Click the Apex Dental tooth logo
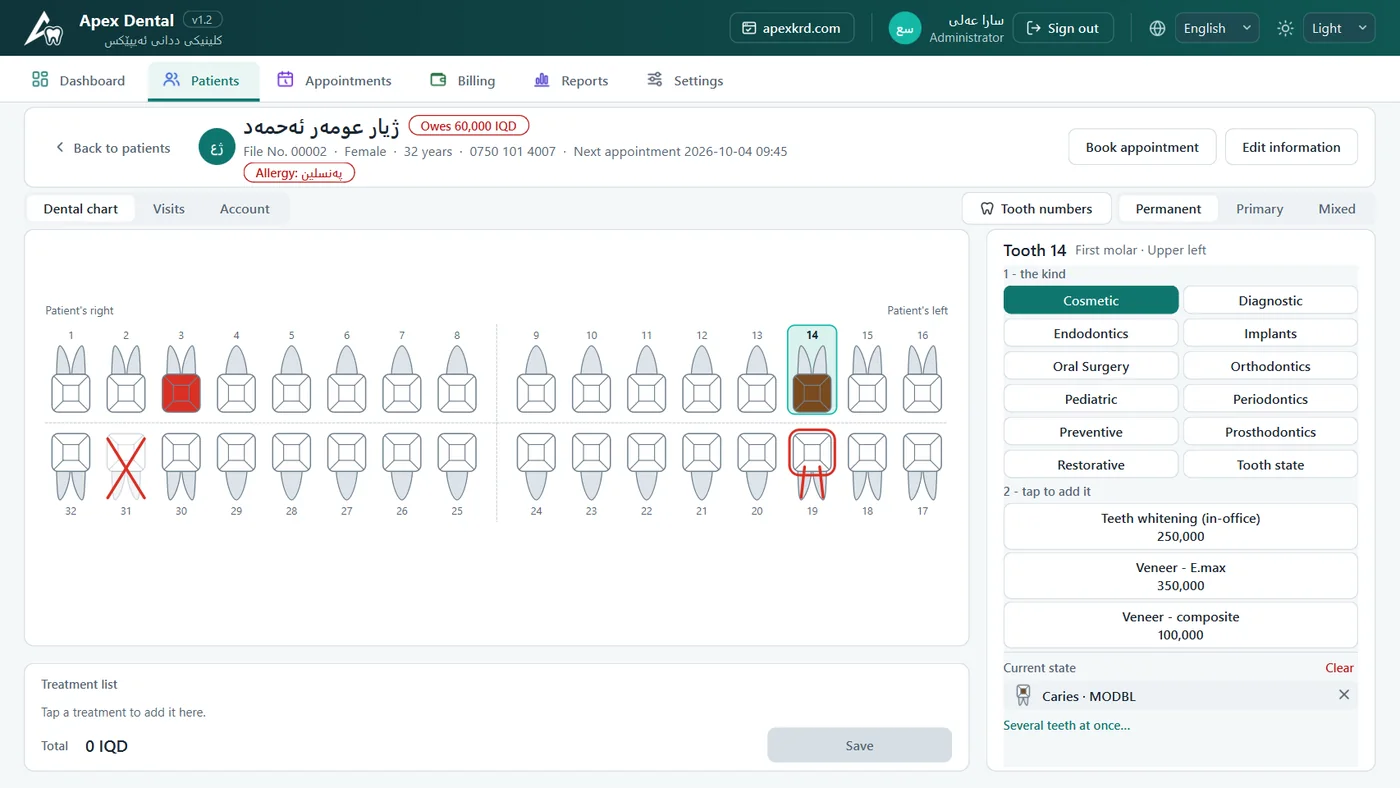This screenshot has width=1400, height=788. click(44, 28)
